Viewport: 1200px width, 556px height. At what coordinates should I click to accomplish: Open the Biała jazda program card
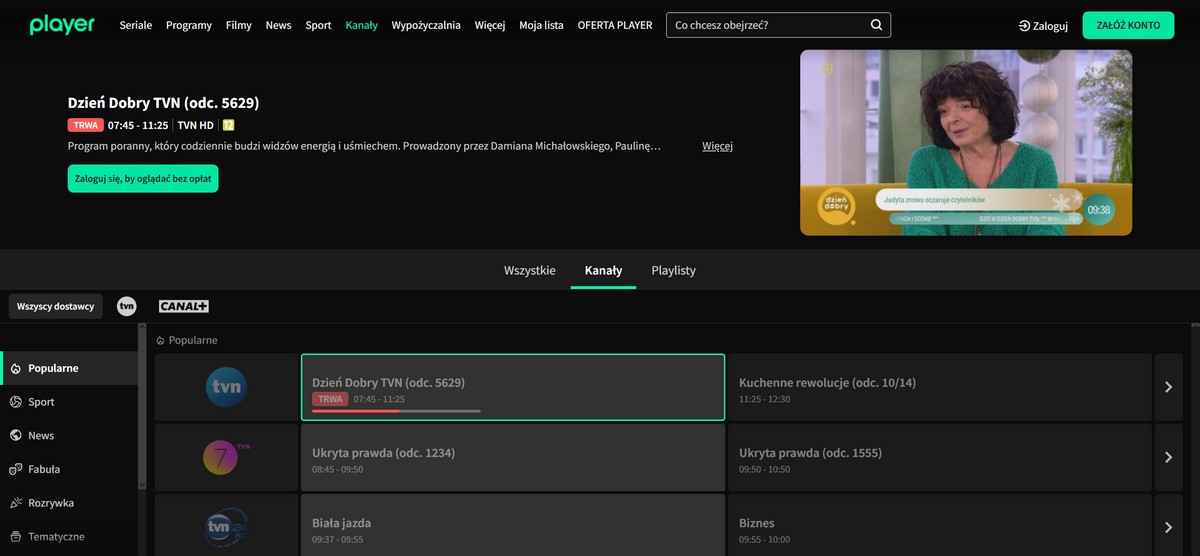(513, 525)
